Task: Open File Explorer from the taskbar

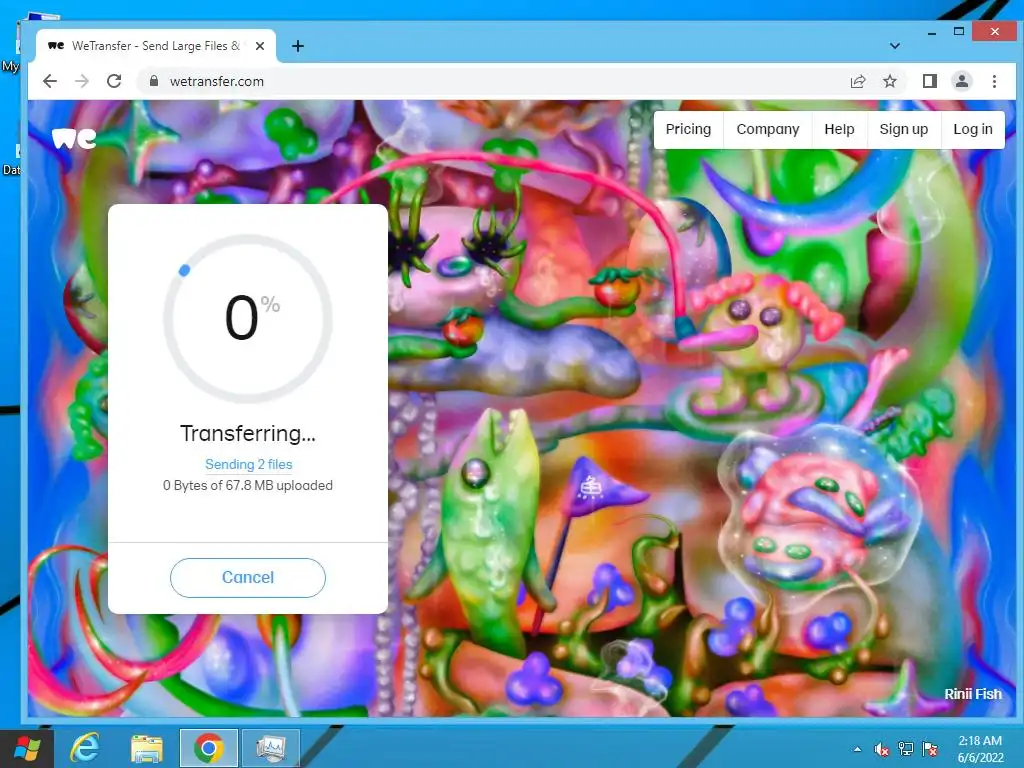Action: (x=146, y=748)
